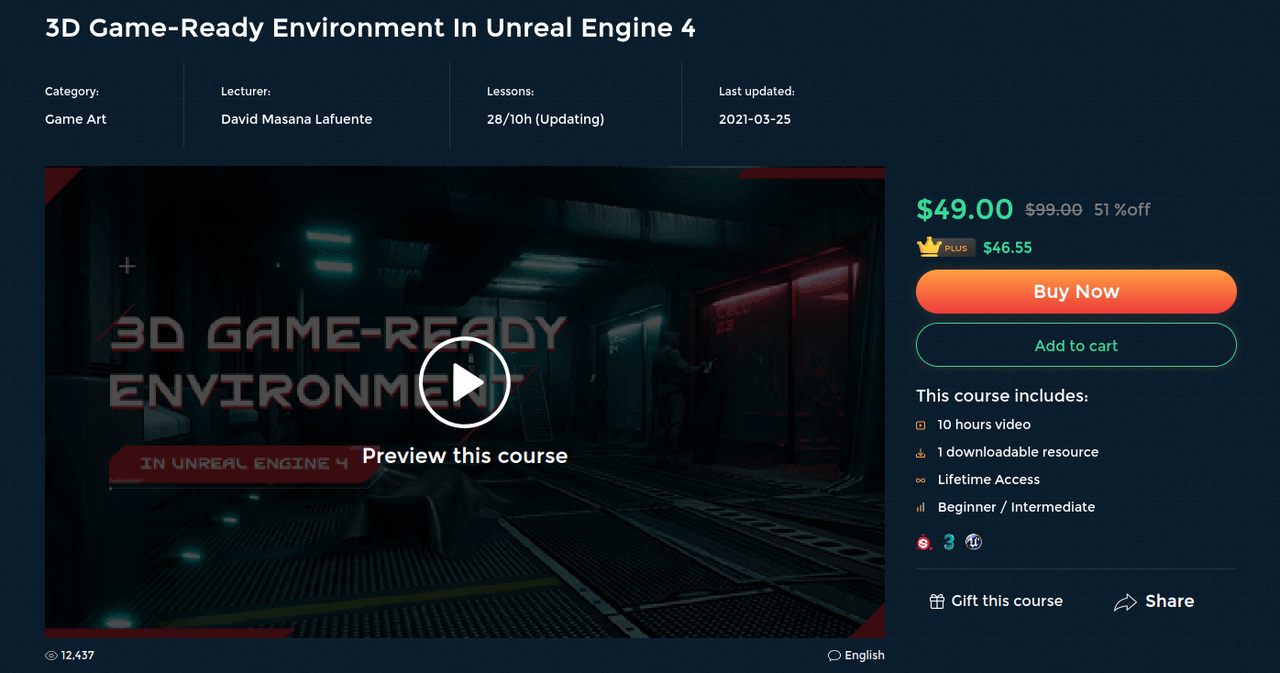This screenshot has width=1280, height=673.
Task: Click the Buy Now button
Action: (1076, 292)
